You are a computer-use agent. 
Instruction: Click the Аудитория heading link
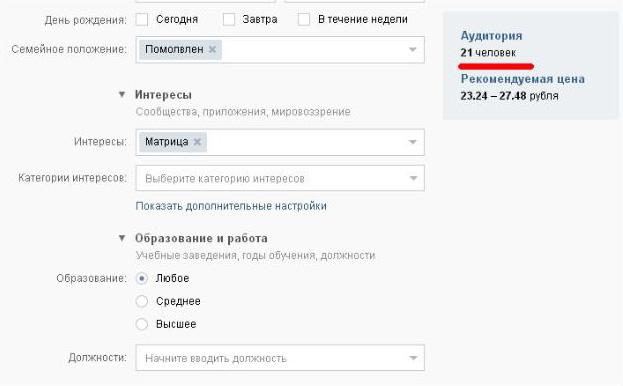(491, 35)
